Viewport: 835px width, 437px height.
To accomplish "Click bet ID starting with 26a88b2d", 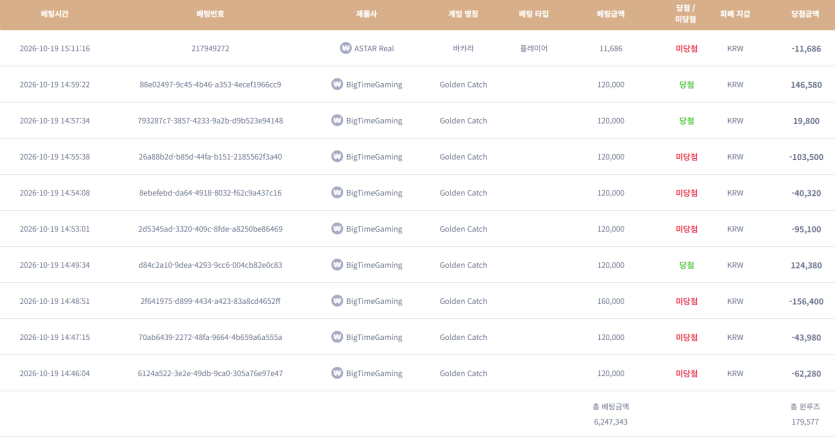I will click(210, 157).
